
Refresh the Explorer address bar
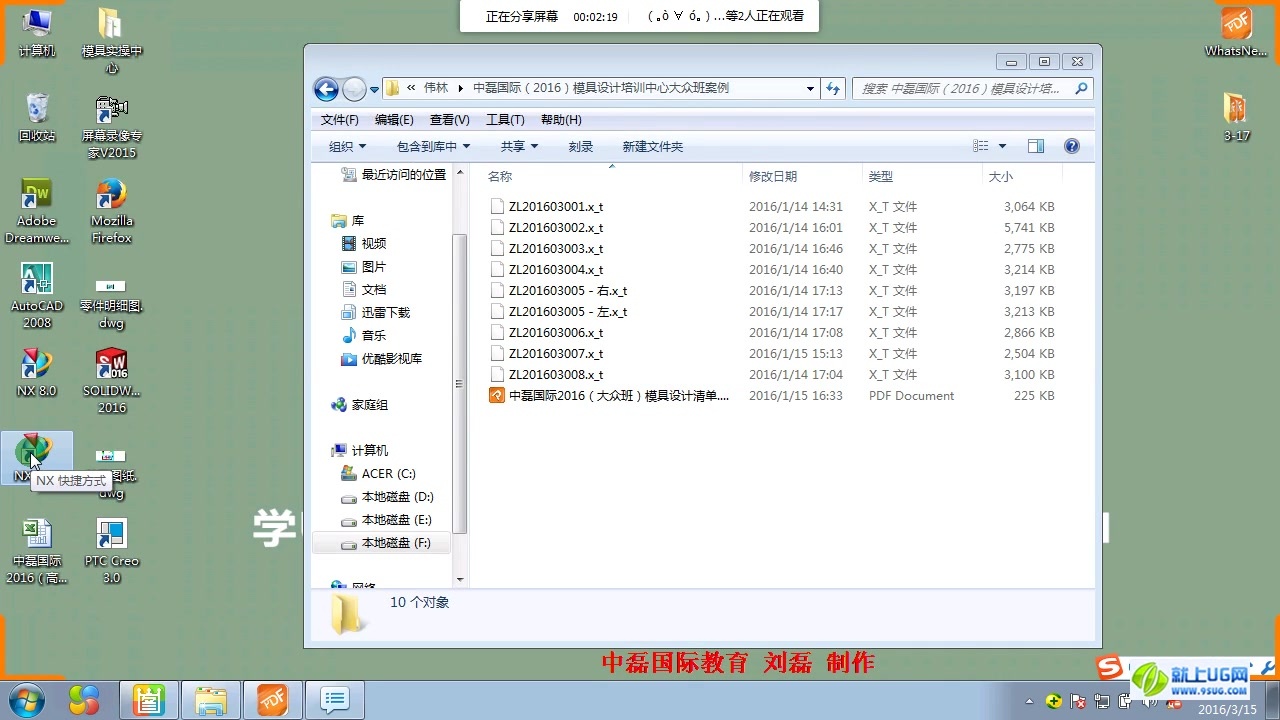tap(834, 88)
